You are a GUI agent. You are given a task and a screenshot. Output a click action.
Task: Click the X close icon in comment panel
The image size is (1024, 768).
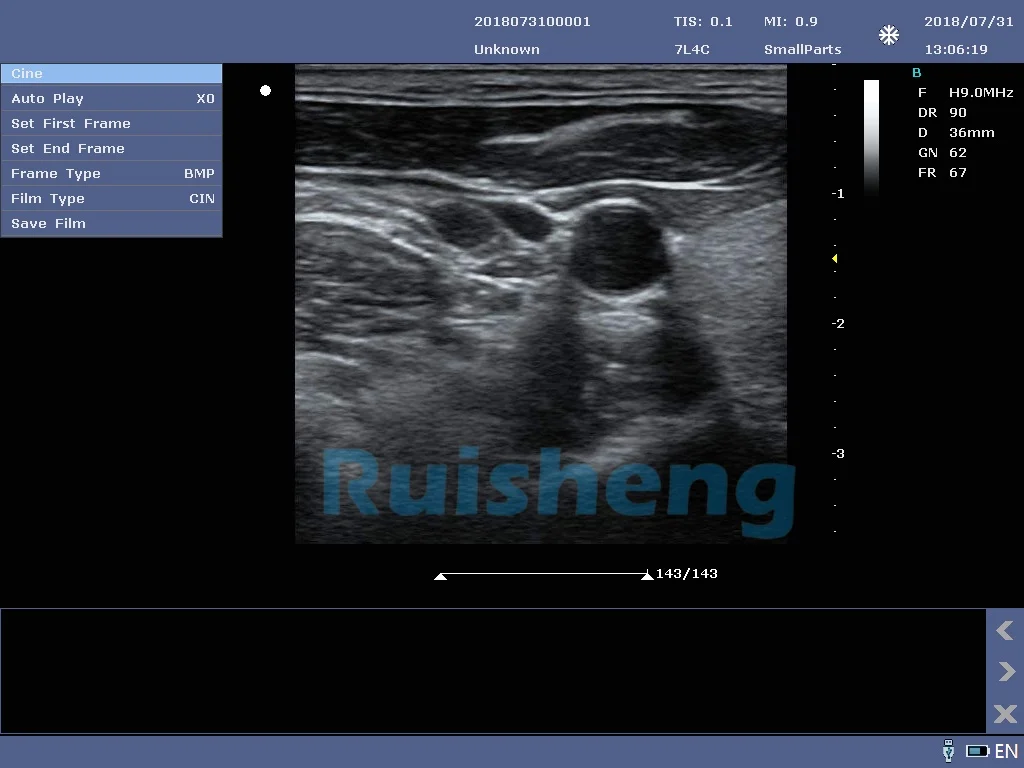1004,714
